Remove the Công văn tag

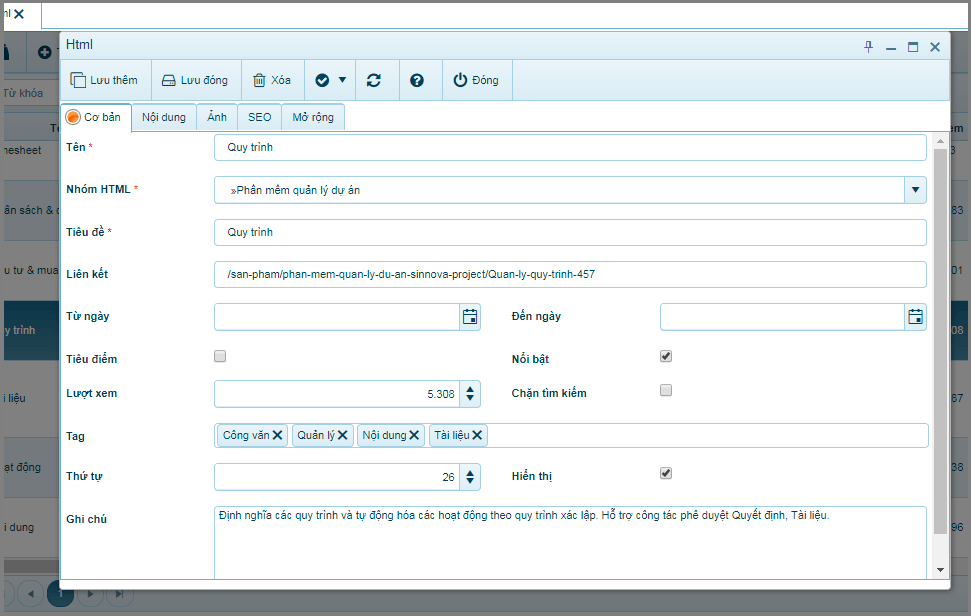click(x=277, y=435)
